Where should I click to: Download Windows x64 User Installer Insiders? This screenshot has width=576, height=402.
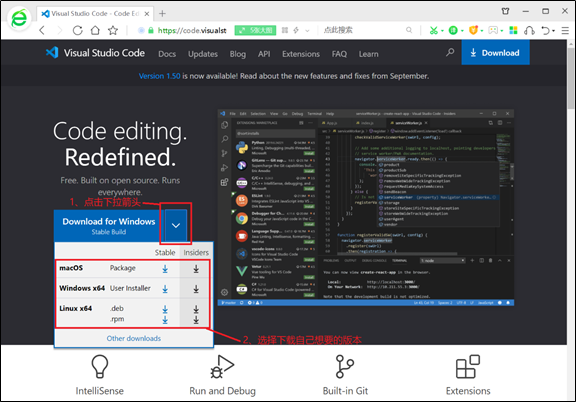(x=196, y=289)
